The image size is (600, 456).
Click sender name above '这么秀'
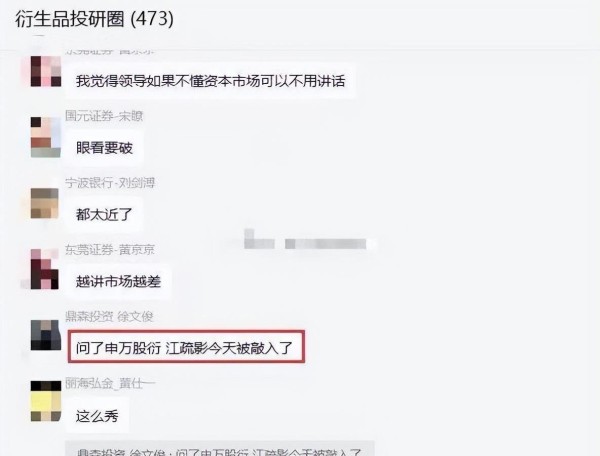click(x=110, y=383)
